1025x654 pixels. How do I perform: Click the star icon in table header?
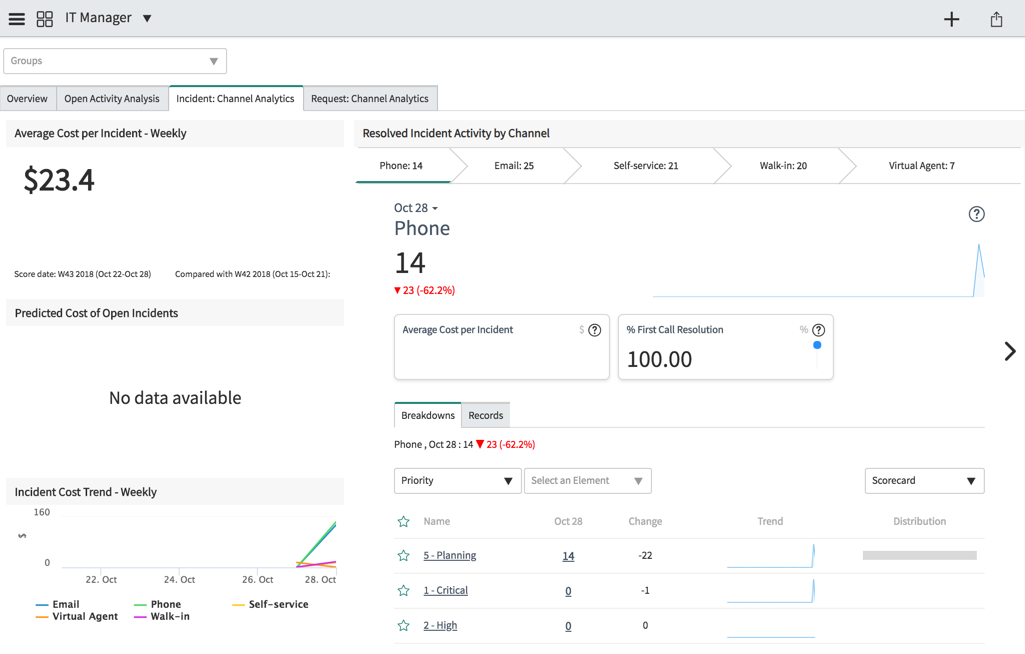403,521
